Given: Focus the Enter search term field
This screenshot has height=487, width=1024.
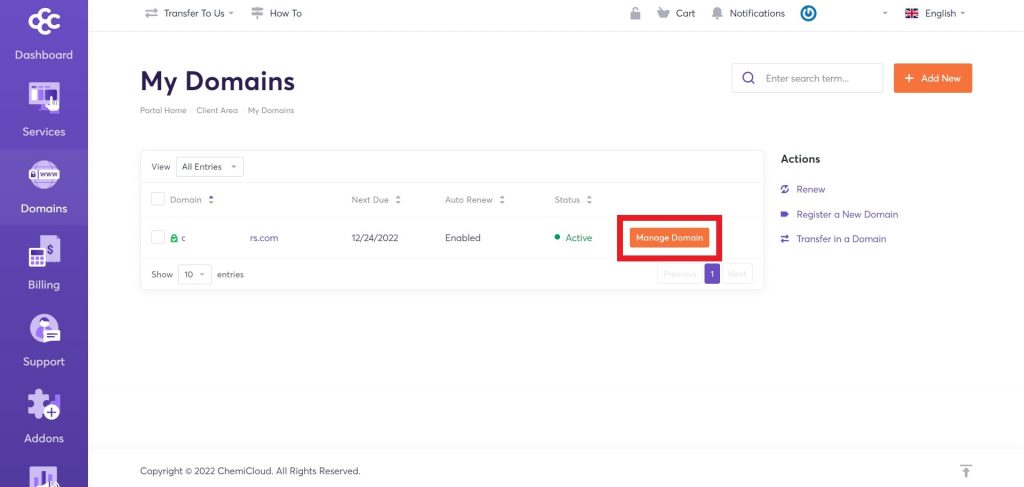Looking at the screenshot, I should (807, 78).
